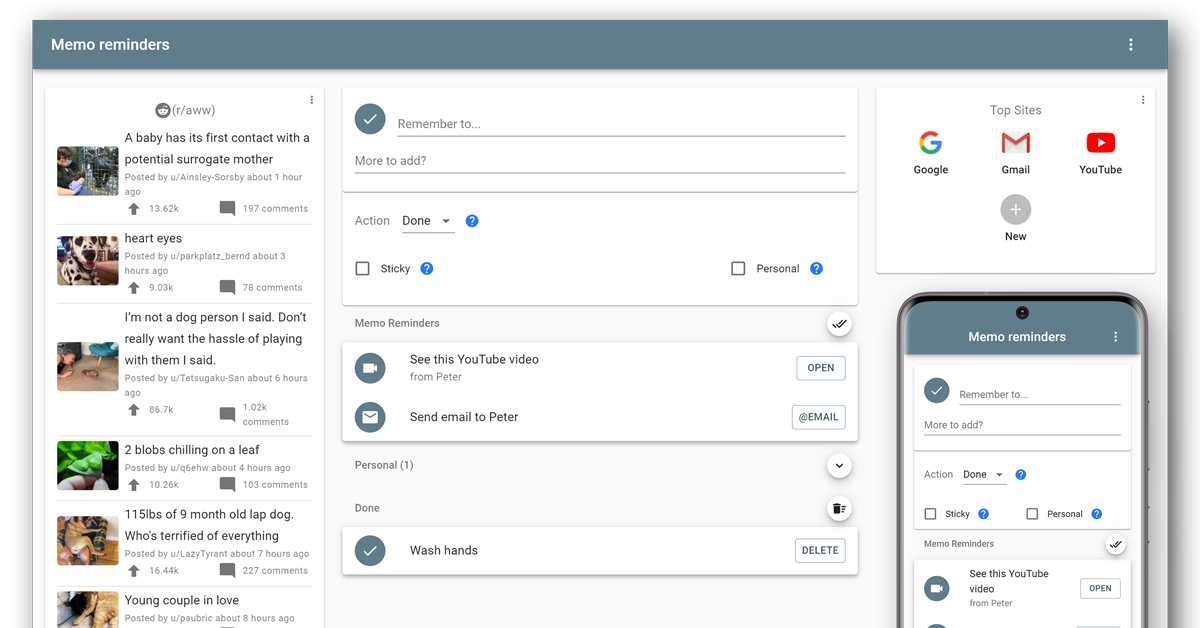The image size is (1200, 628).
Task: Click the DELETE button for Wash hands
Action: click(820, 551)
